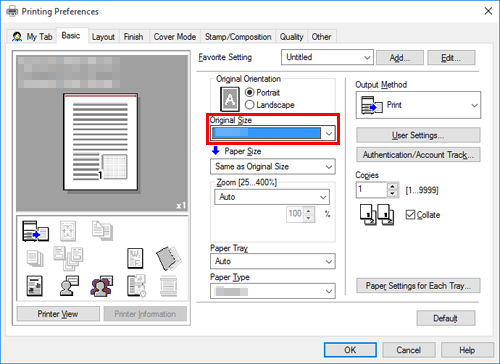Click the printer icon in title bar
This screenshot has height=364, width=500.
click(12, 11)
